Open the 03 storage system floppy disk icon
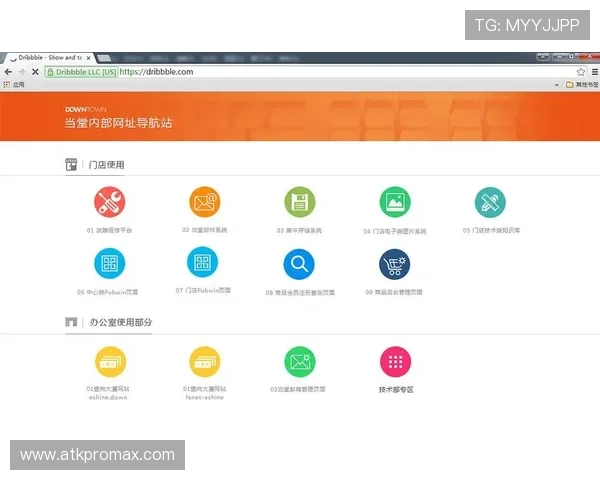The height and width of the screenshot is (480, 600). (x=300, y=202)
